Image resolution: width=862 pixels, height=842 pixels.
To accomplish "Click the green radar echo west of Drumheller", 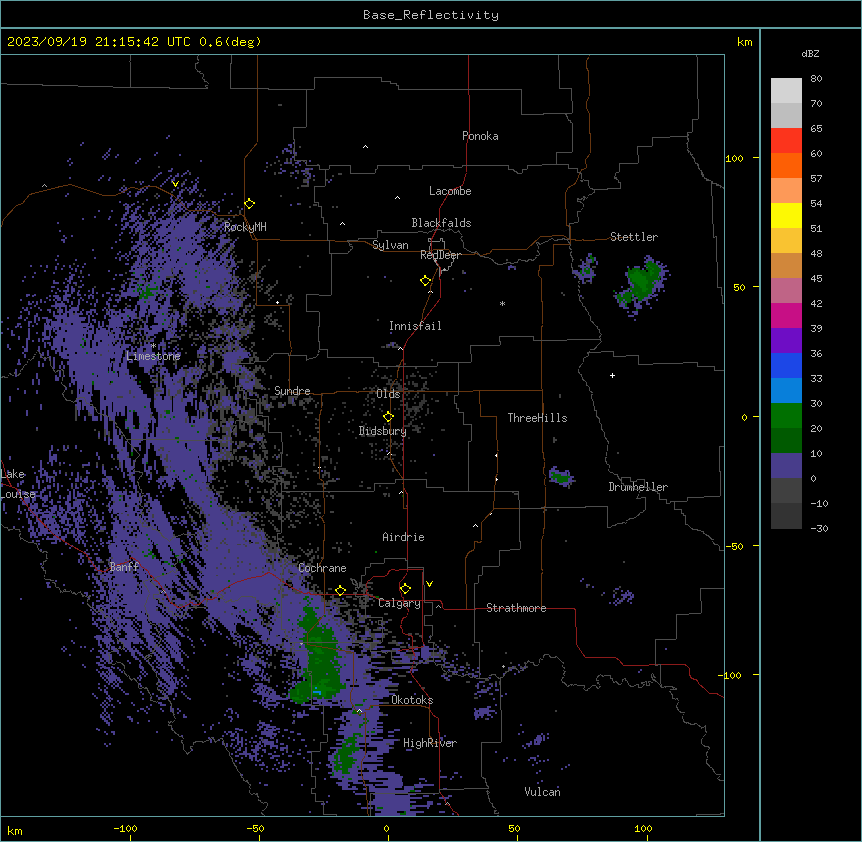I will (560, 476).
